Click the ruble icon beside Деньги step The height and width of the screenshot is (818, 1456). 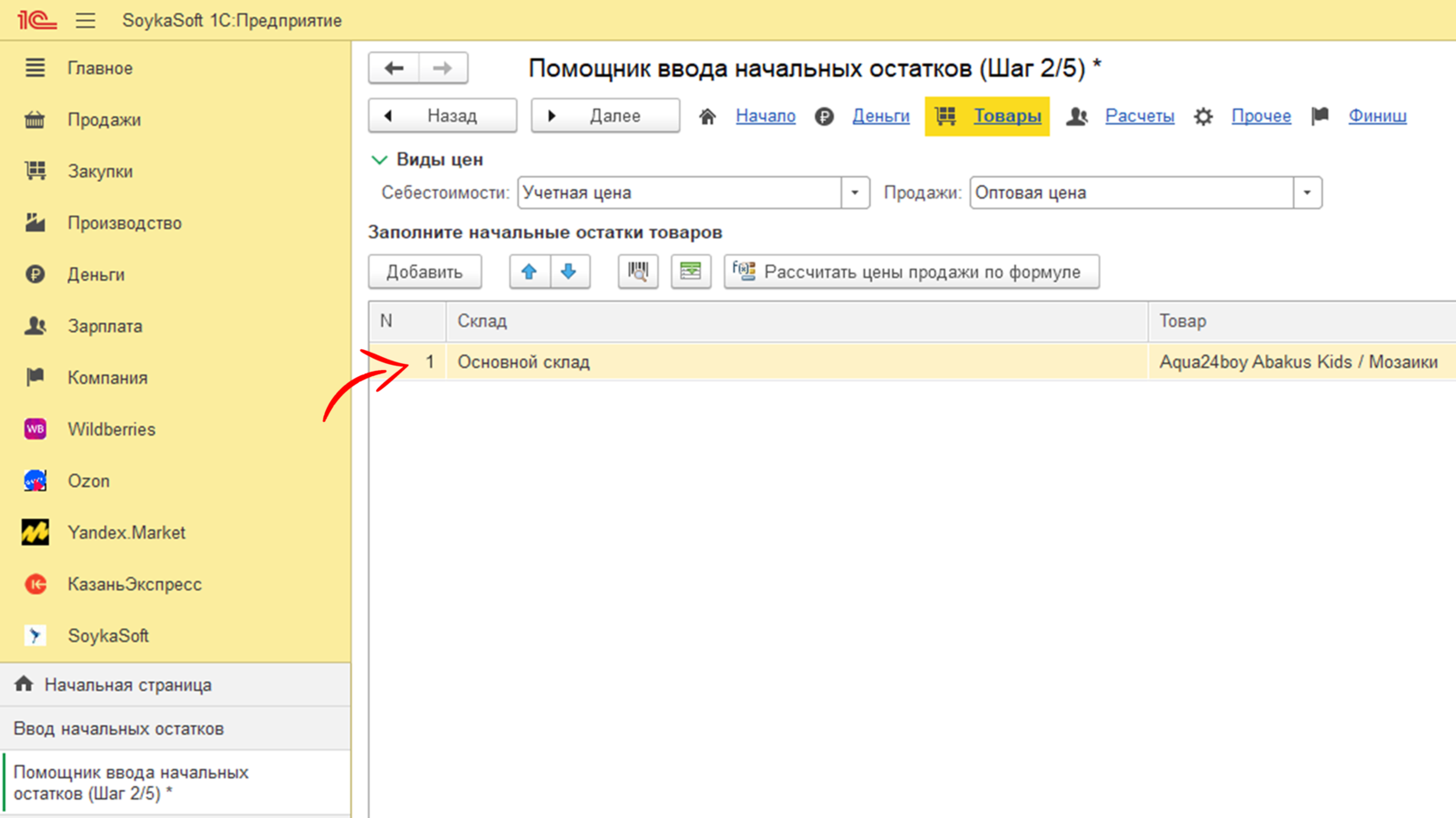click(824, 116)
